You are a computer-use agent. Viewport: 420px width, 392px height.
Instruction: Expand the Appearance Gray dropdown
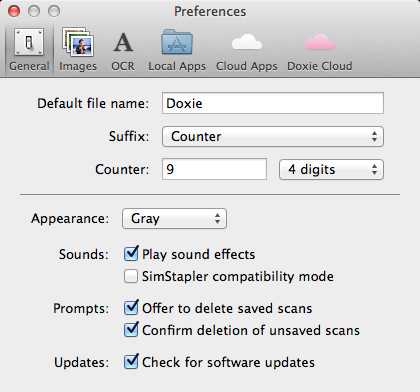point(174,219)
